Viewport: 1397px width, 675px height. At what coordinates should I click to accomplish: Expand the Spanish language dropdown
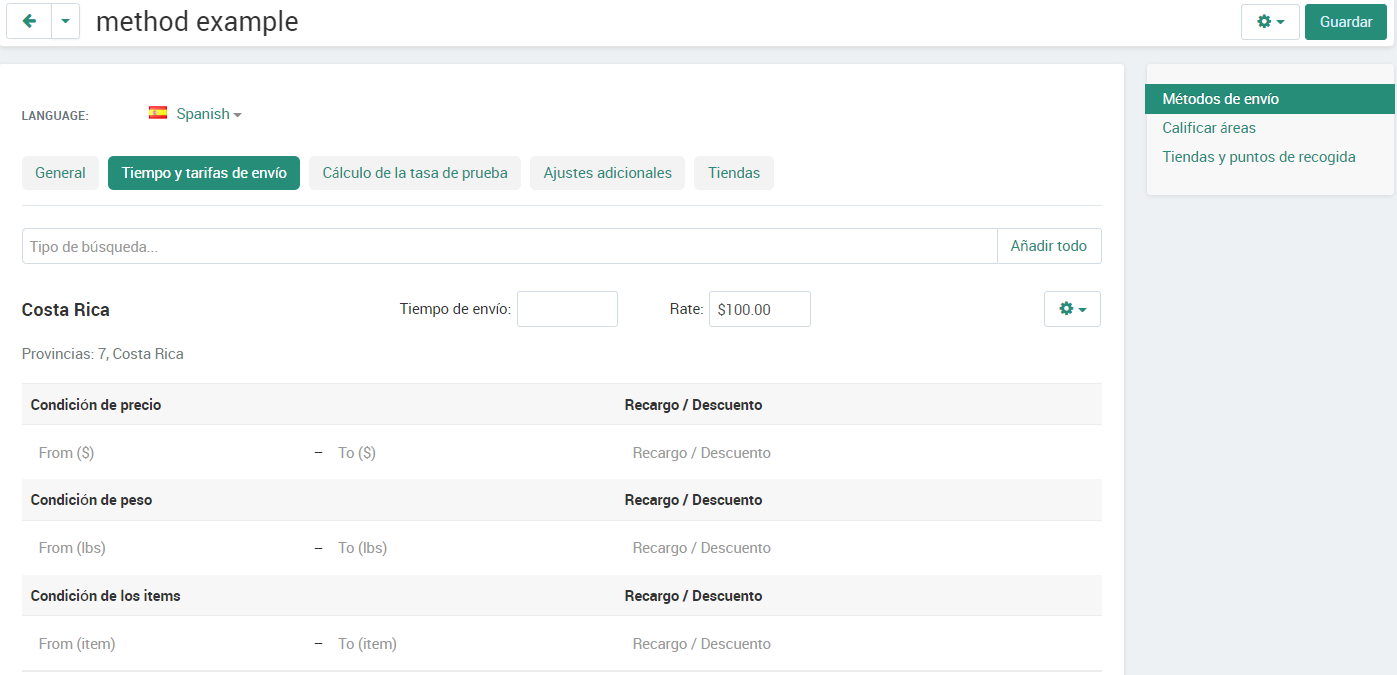pos(208,114)
